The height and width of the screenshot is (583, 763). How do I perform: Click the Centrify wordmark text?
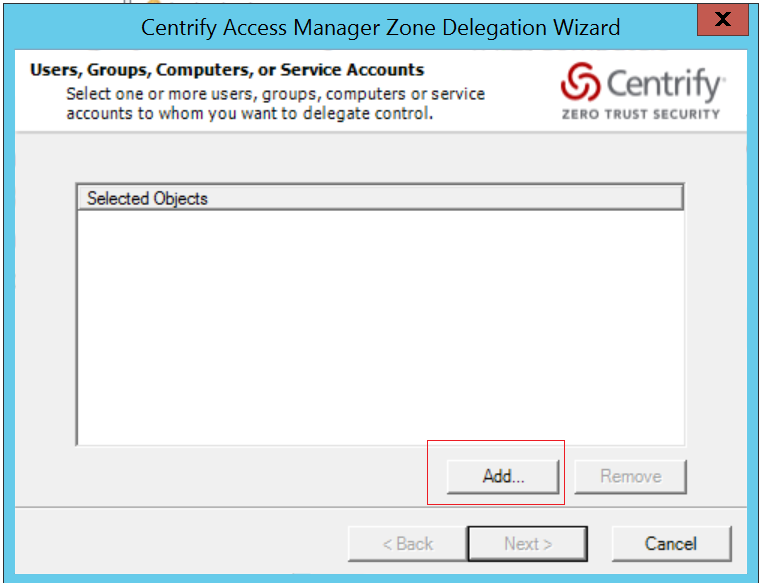[664, 83]
